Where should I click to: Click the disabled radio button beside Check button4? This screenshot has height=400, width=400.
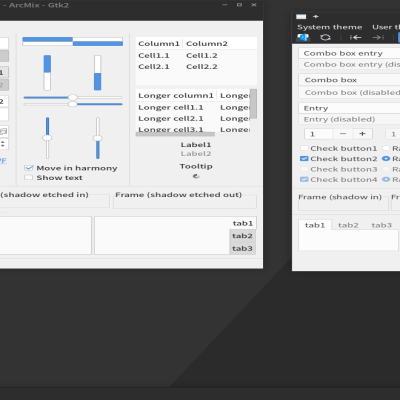[386, 179]
